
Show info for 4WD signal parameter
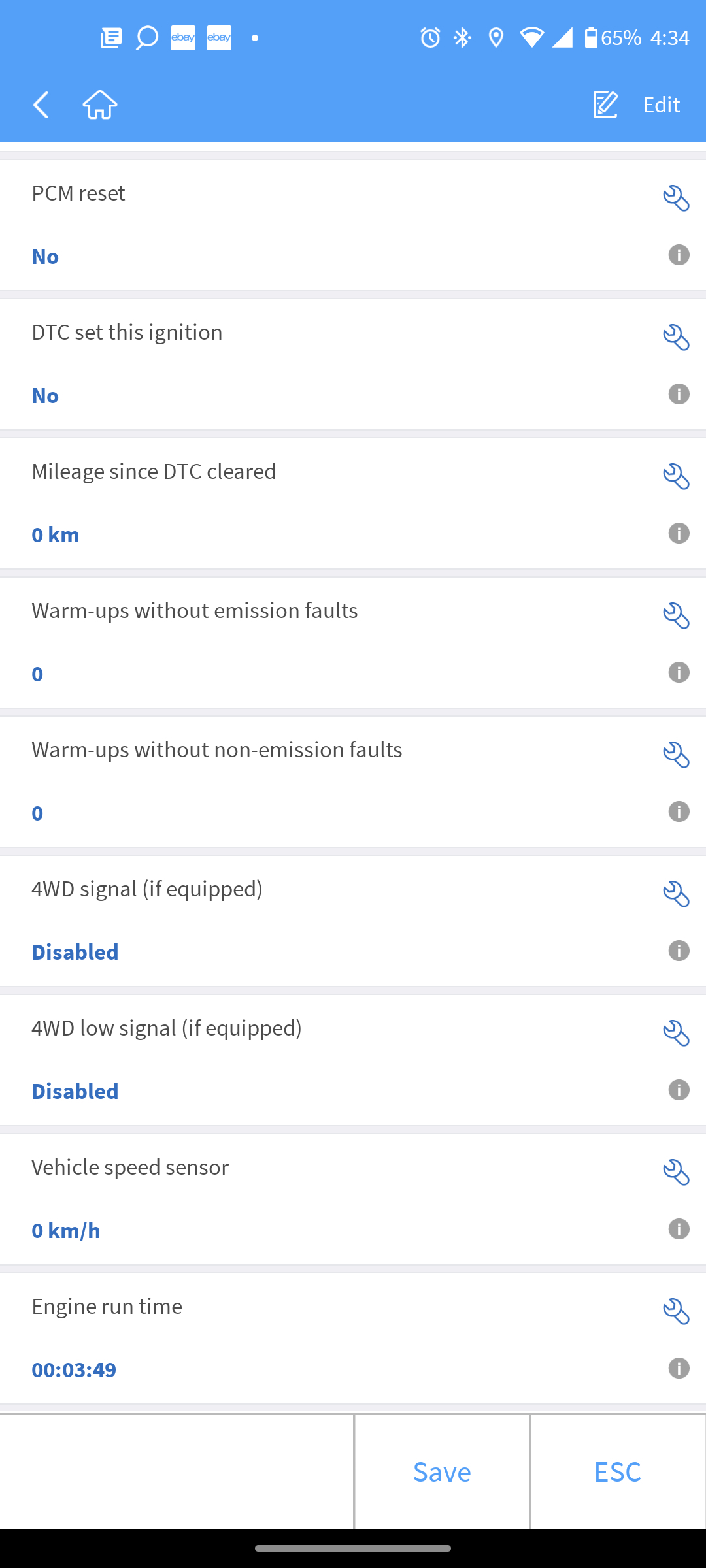(679, 951)
